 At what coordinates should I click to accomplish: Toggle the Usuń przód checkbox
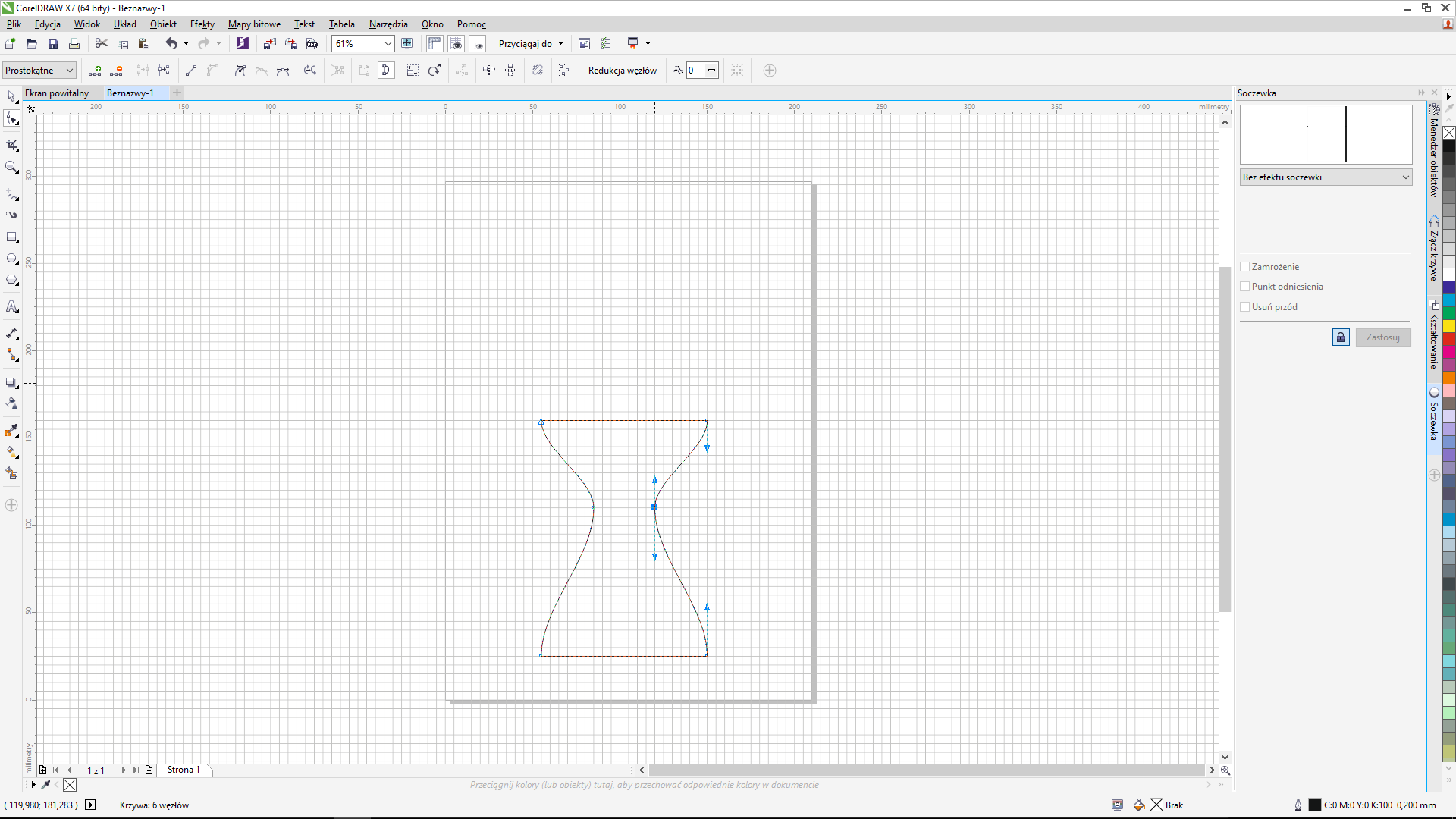pos(1244,307)
